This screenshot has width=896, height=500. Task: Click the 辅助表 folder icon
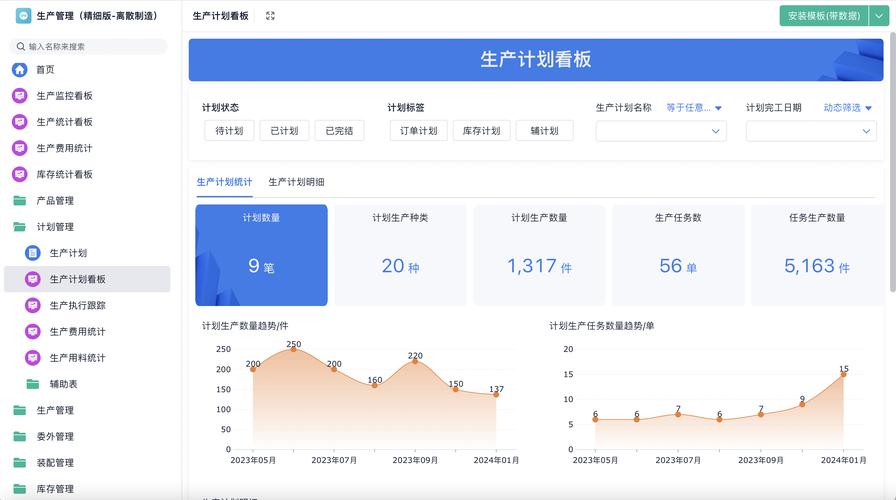[x=33, y=384]
